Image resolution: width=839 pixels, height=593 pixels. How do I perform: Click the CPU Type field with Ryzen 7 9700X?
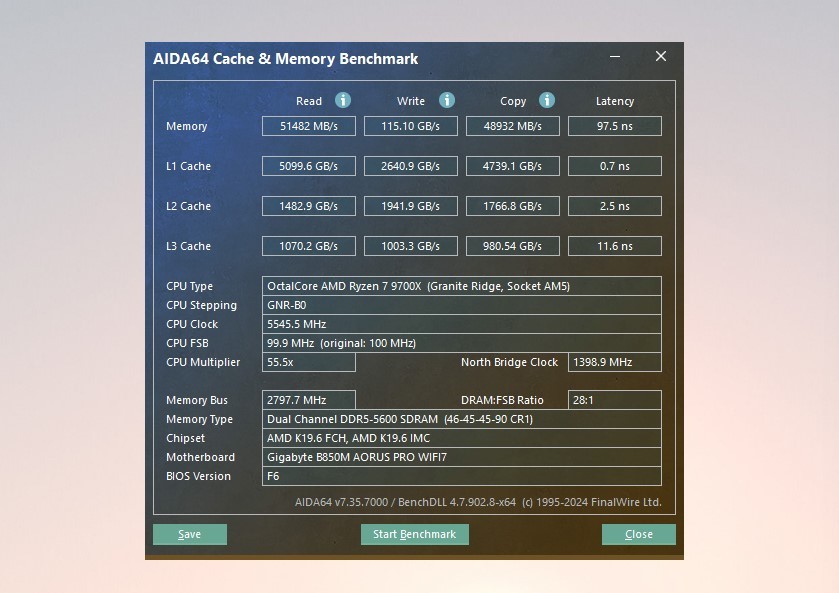coord(462,286)
